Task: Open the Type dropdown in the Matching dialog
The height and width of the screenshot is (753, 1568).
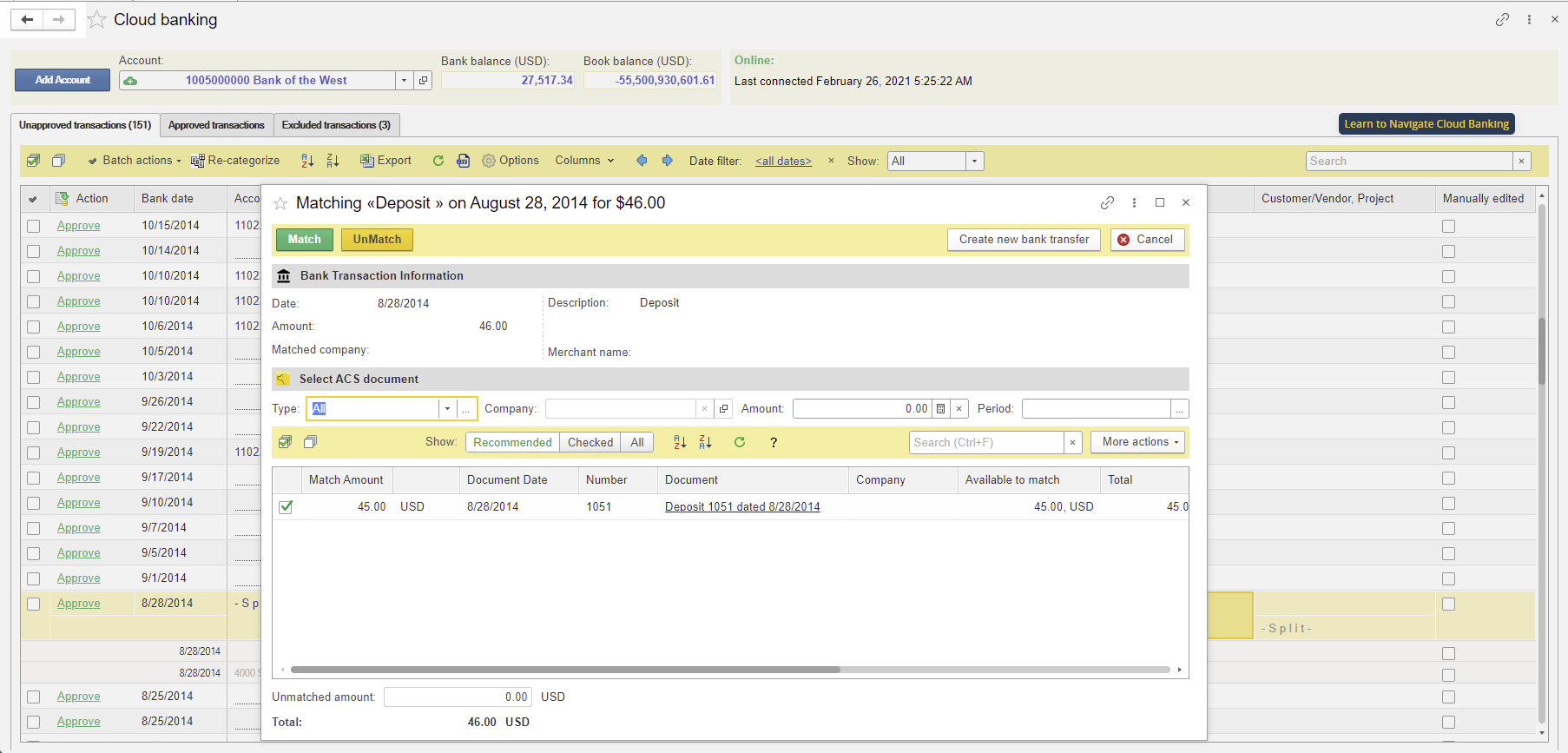Action: 447,409
